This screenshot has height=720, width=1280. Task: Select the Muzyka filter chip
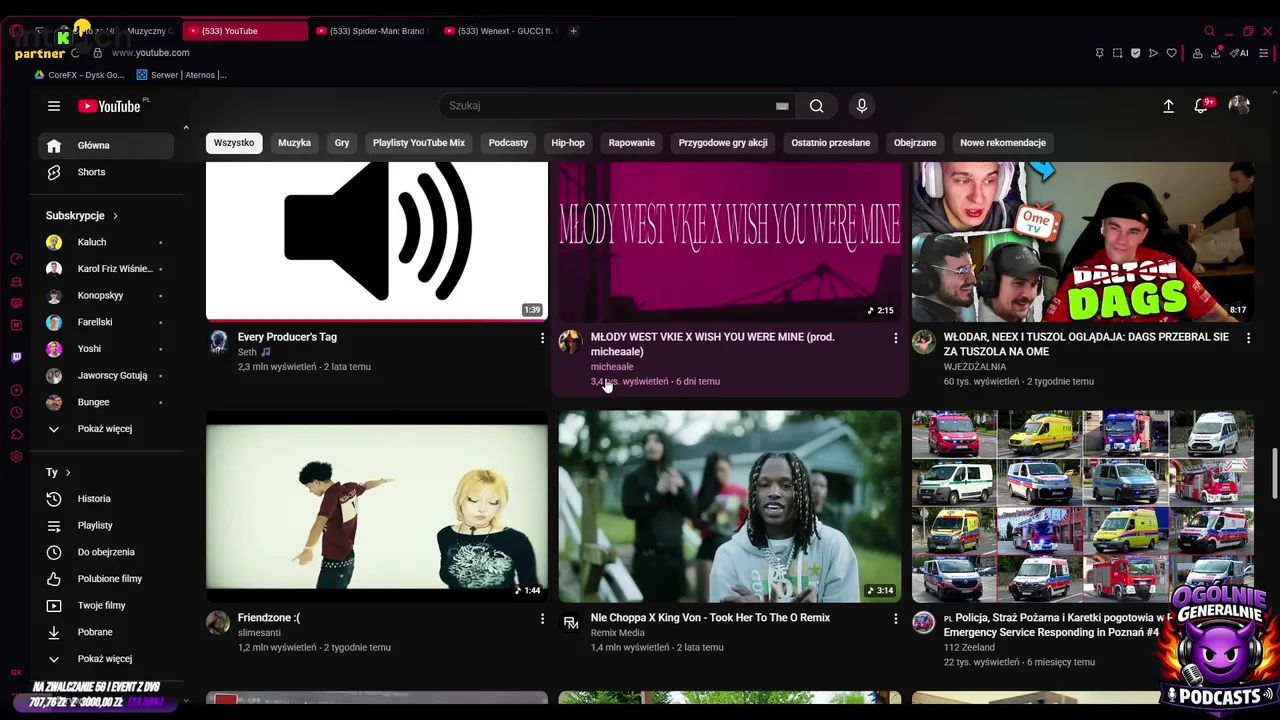click(294, 143)
